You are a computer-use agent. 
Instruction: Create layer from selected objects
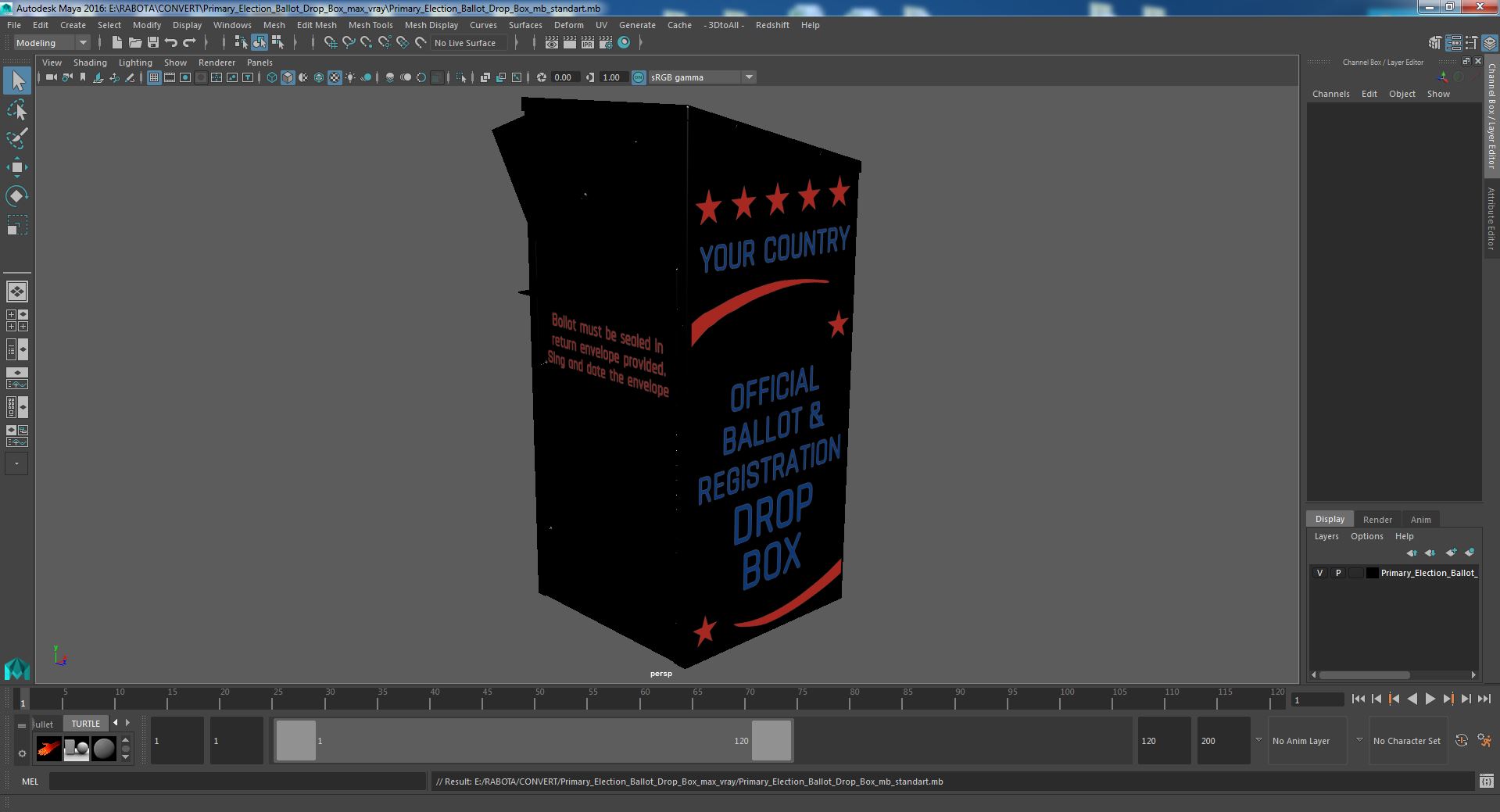(1470, 553)
